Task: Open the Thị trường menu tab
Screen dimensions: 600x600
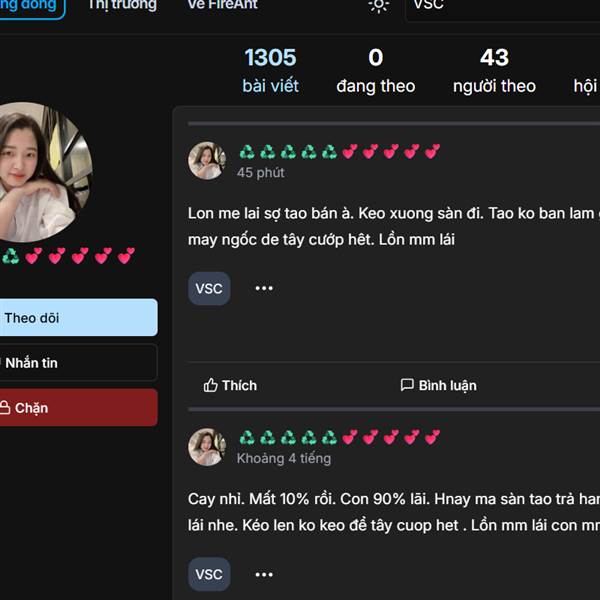Action: click(x=122, y=5)
